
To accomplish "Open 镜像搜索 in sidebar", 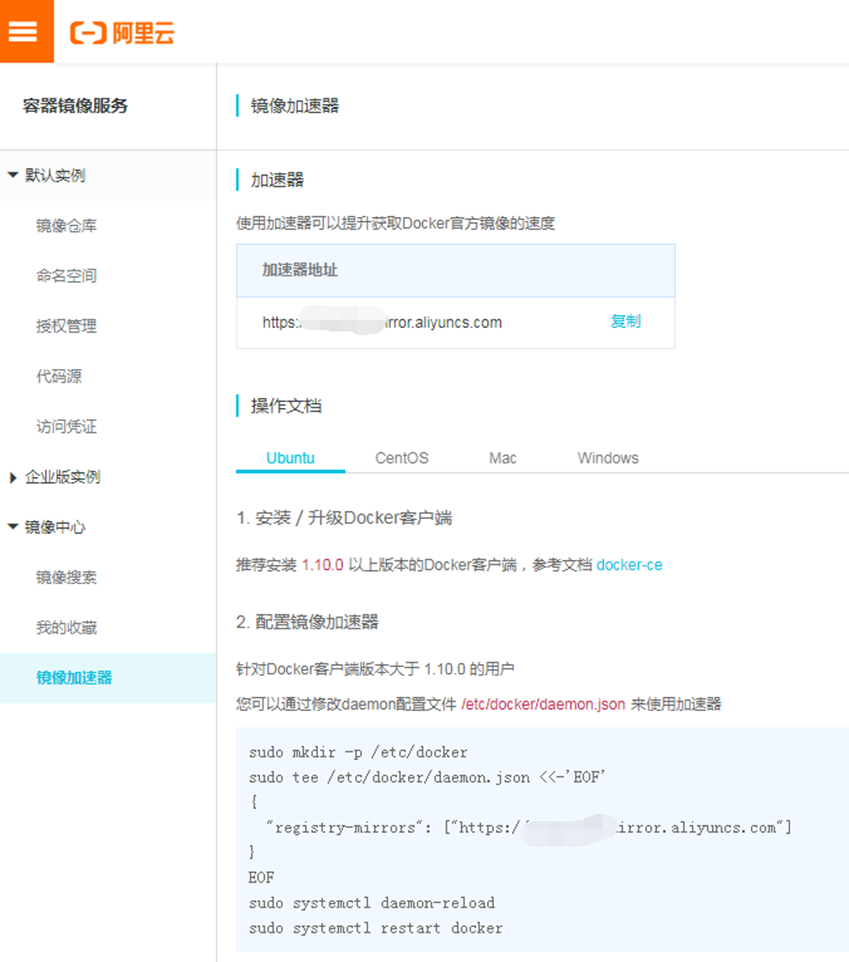I will click(66, 577).
